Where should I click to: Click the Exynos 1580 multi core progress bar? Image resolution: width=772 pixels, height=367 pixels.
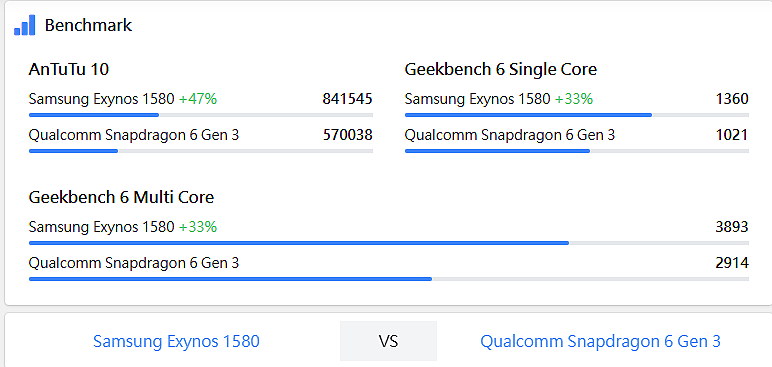click(389, 243)
